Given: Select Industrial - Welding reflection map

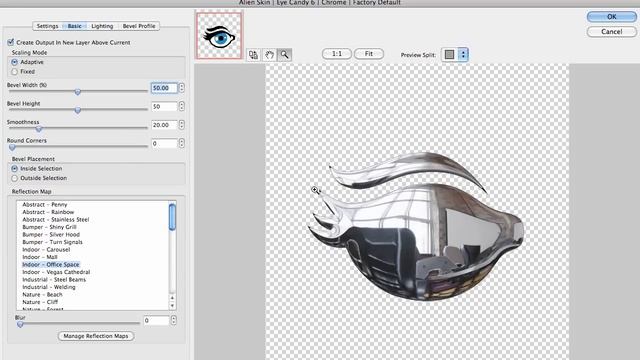Looking at the screenshot, I should (49, 287).
